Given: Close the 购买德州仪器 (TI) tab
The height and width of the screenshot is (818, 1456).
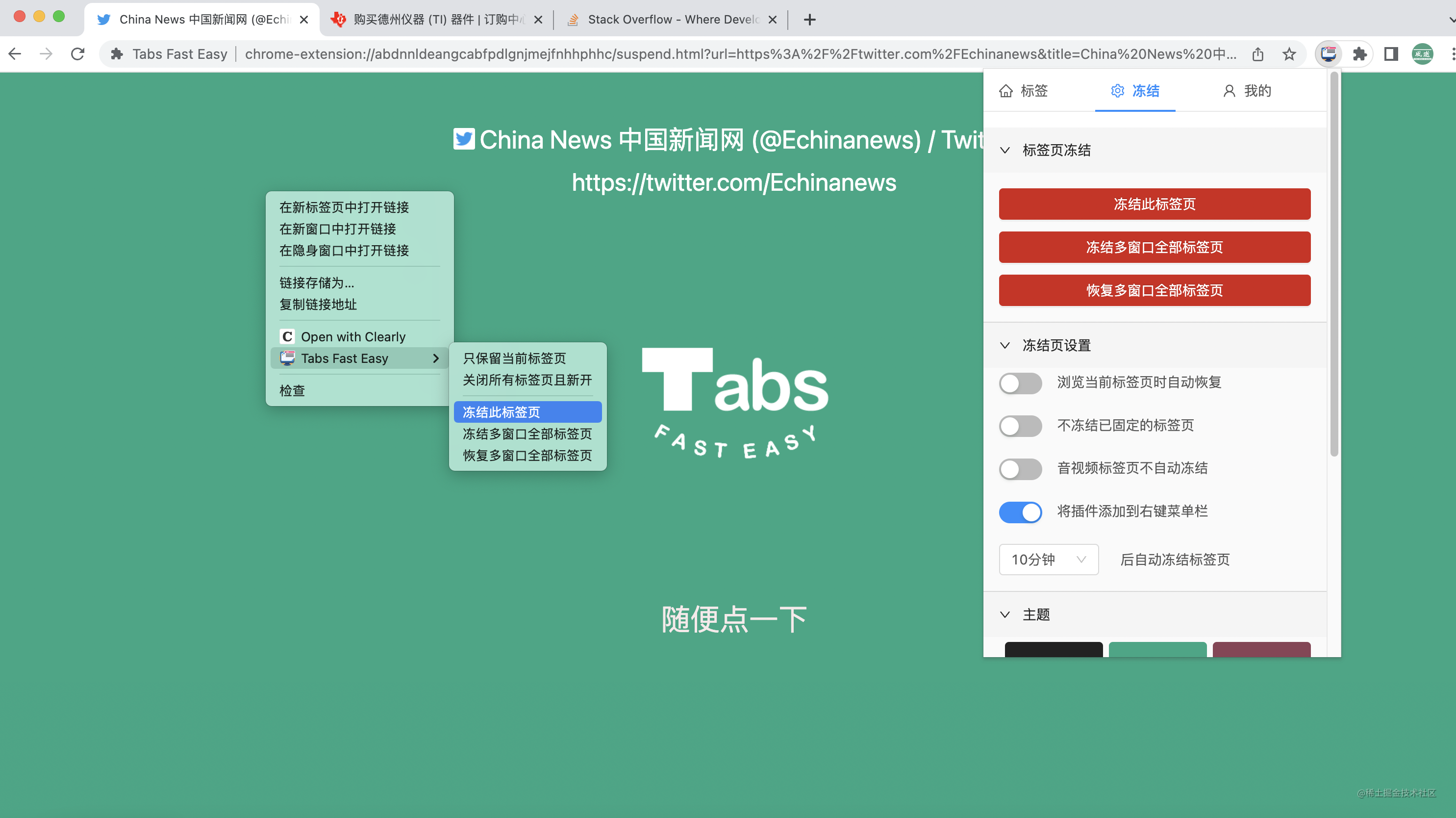Looking at the screenshot, I should [x=538, y=20].
